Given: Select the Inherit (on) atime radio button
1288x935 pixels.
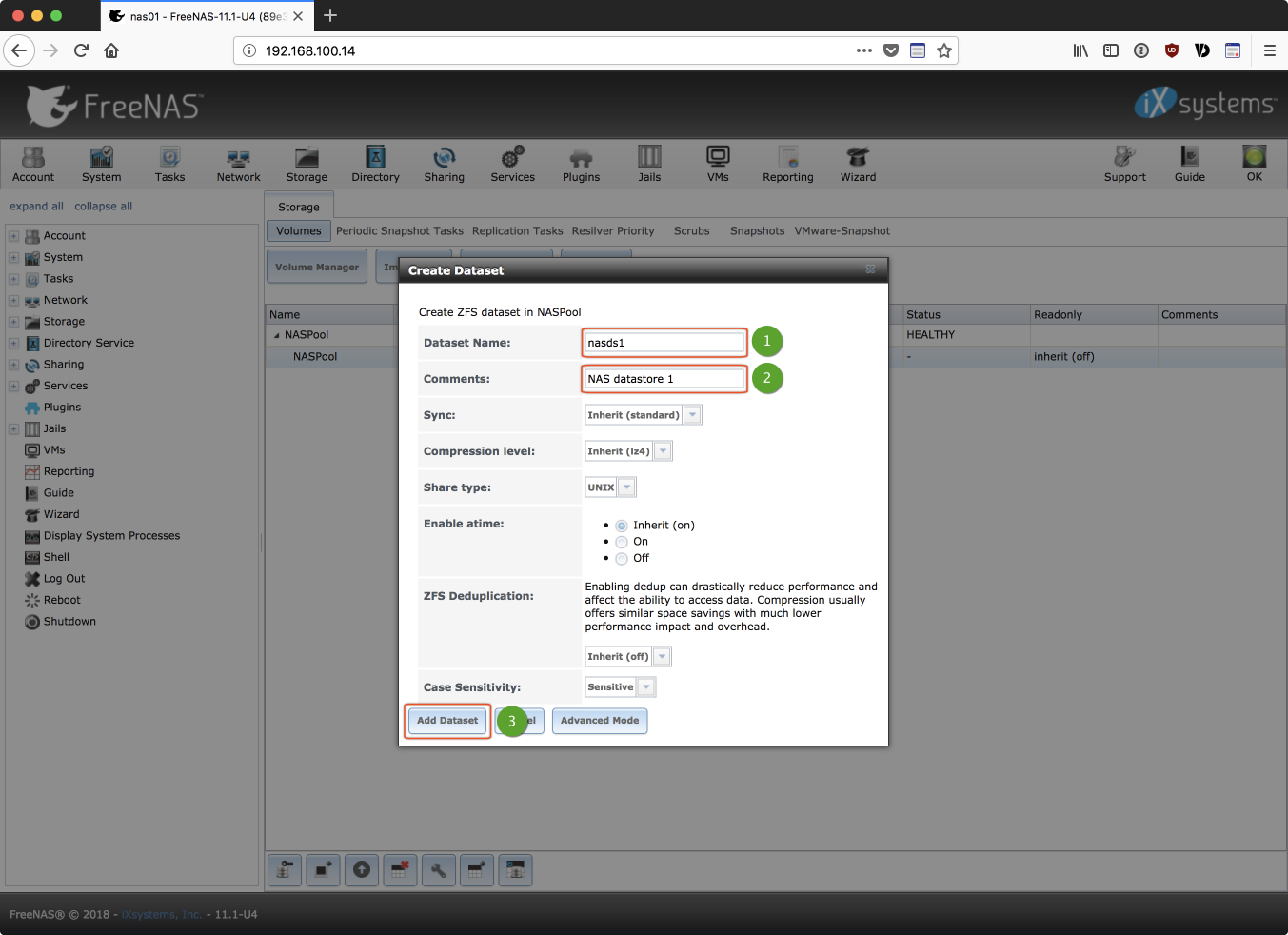Looking at the screenshot, I should (x=622, y=526).
